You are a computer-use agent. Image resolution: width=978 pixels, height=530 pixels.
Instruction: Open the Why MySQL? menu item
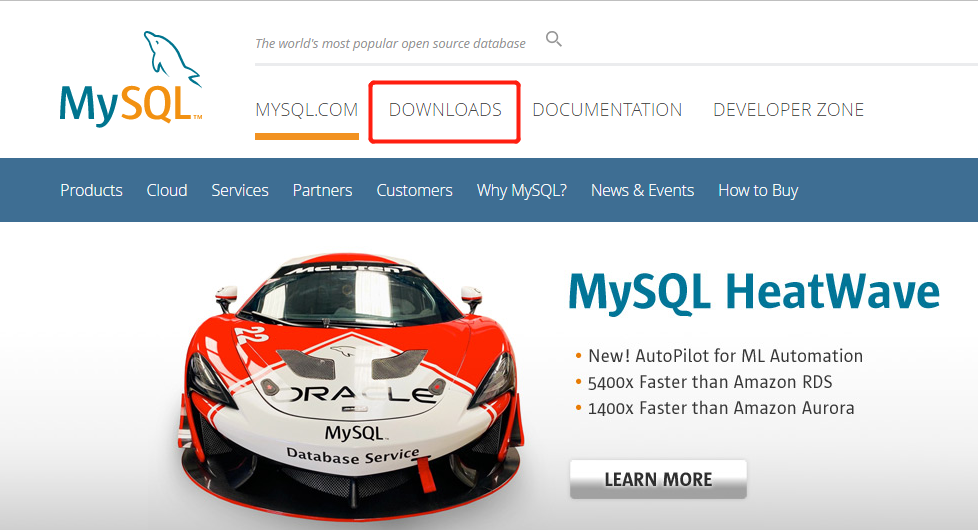tap(521, 190)
